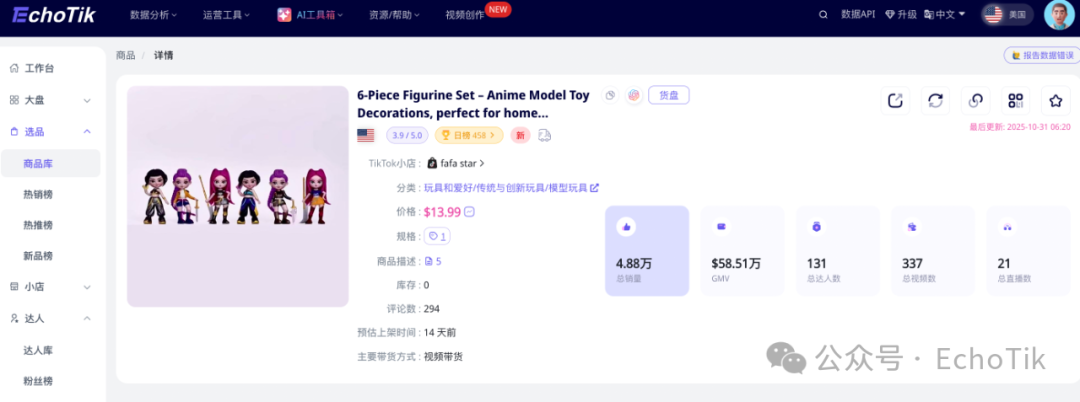Open product in external link icon

(x=896, y=100)
